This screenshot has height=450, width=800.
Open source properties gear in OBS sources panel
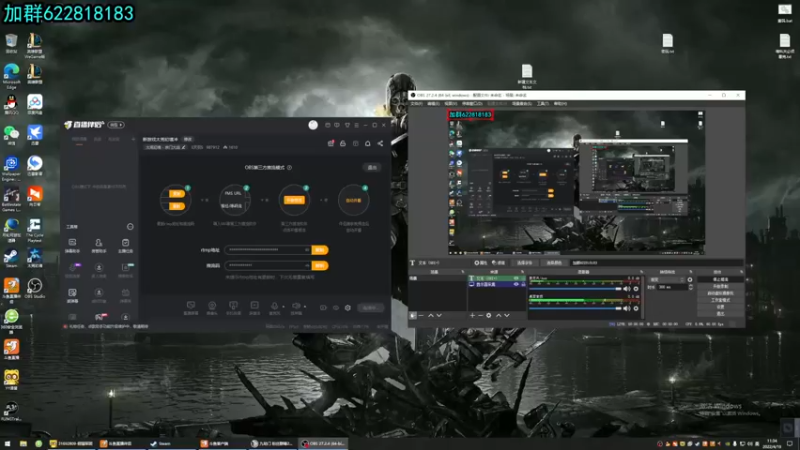coord(488,315)
